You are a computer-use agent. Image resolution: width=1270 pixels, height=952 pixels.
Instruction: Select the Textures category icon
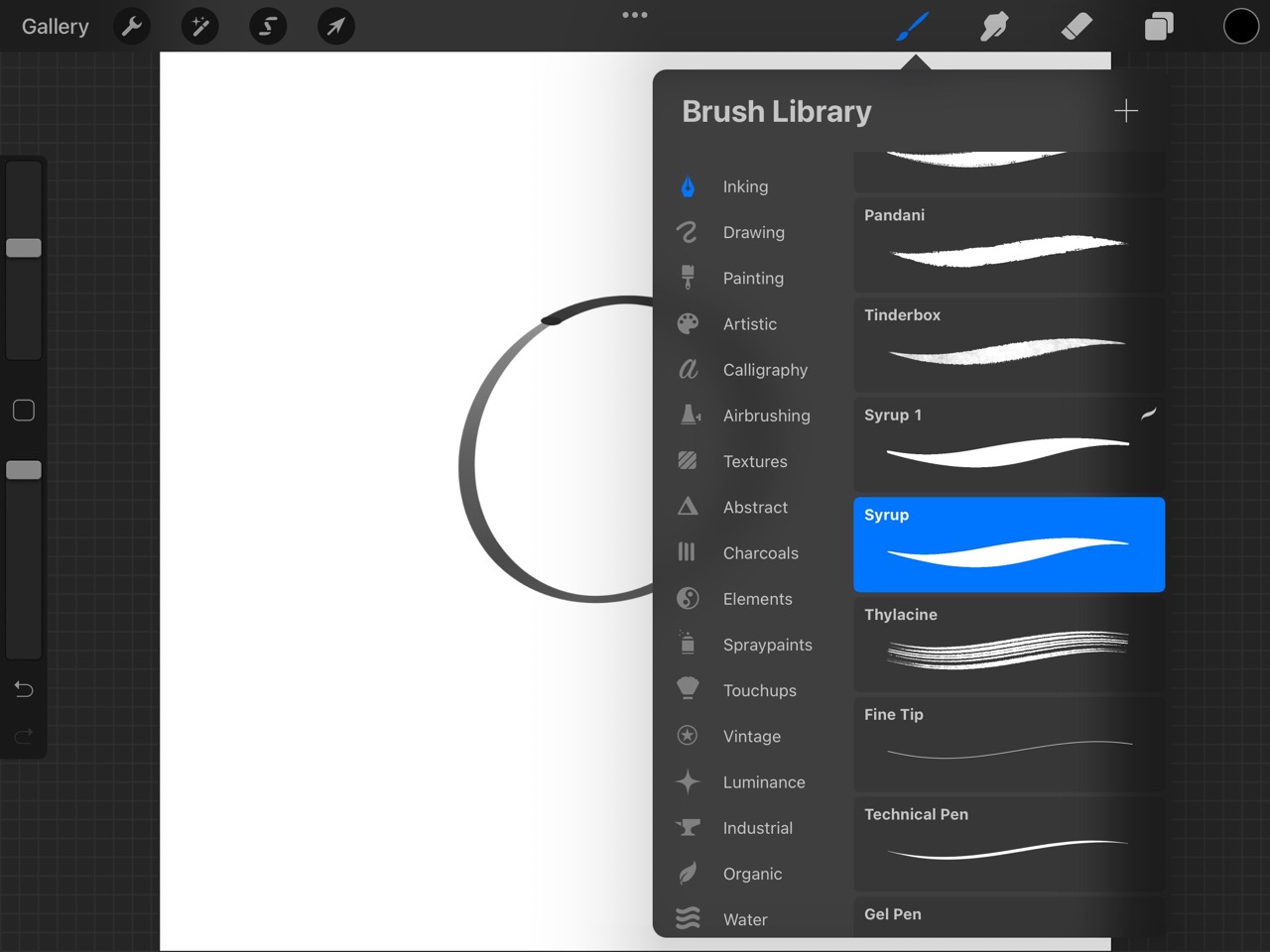pos(688,461)
